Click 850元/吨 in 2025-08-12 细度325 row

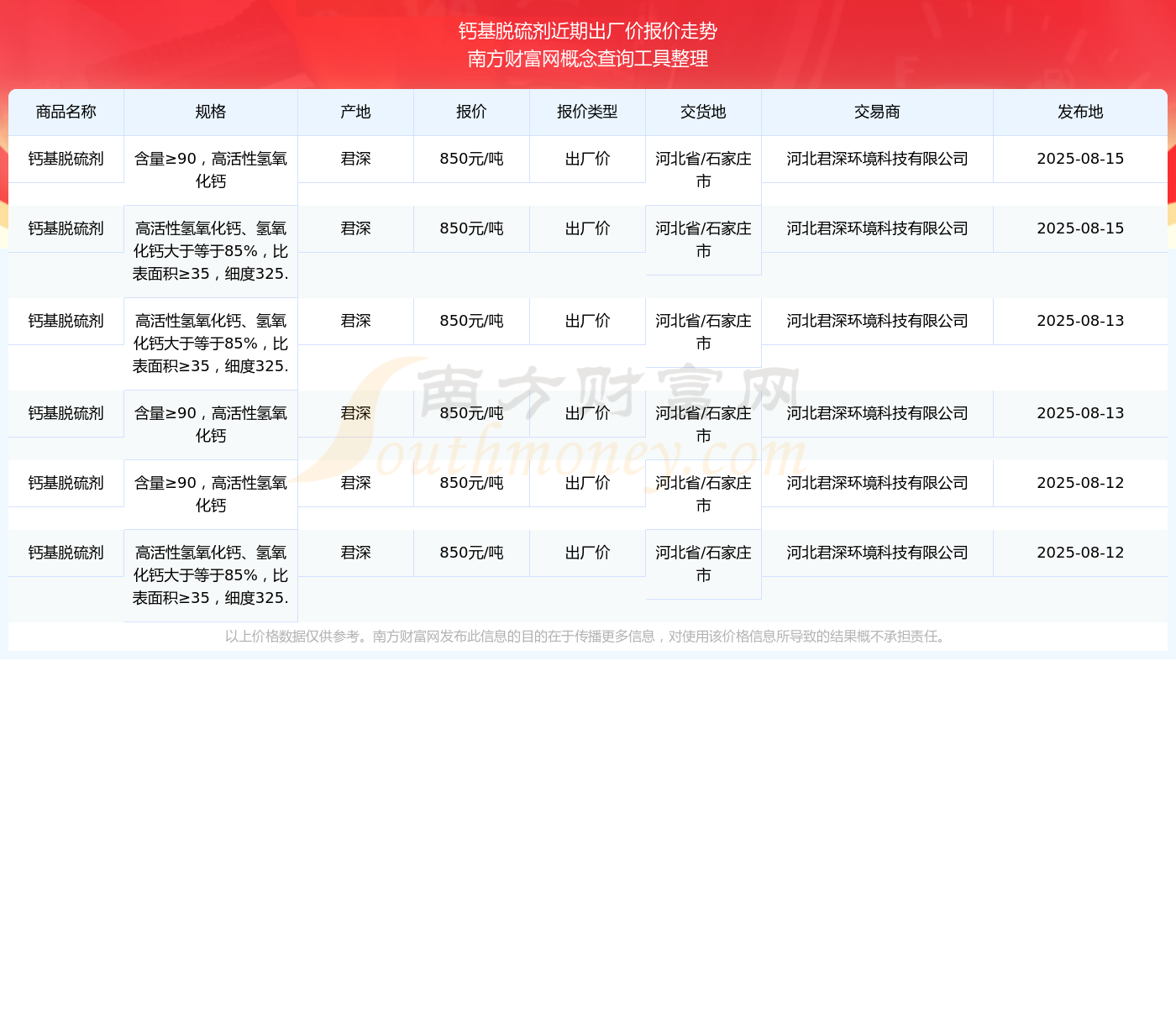click(472, 553)
